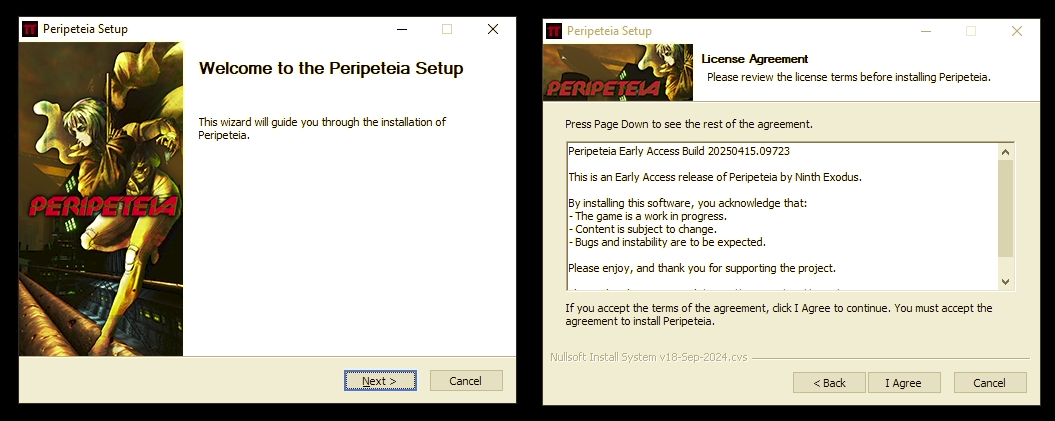1055x421 pixels.
Task: Click the Peripeteia artwork in Welcome window
Action: (x=101, y=199)
